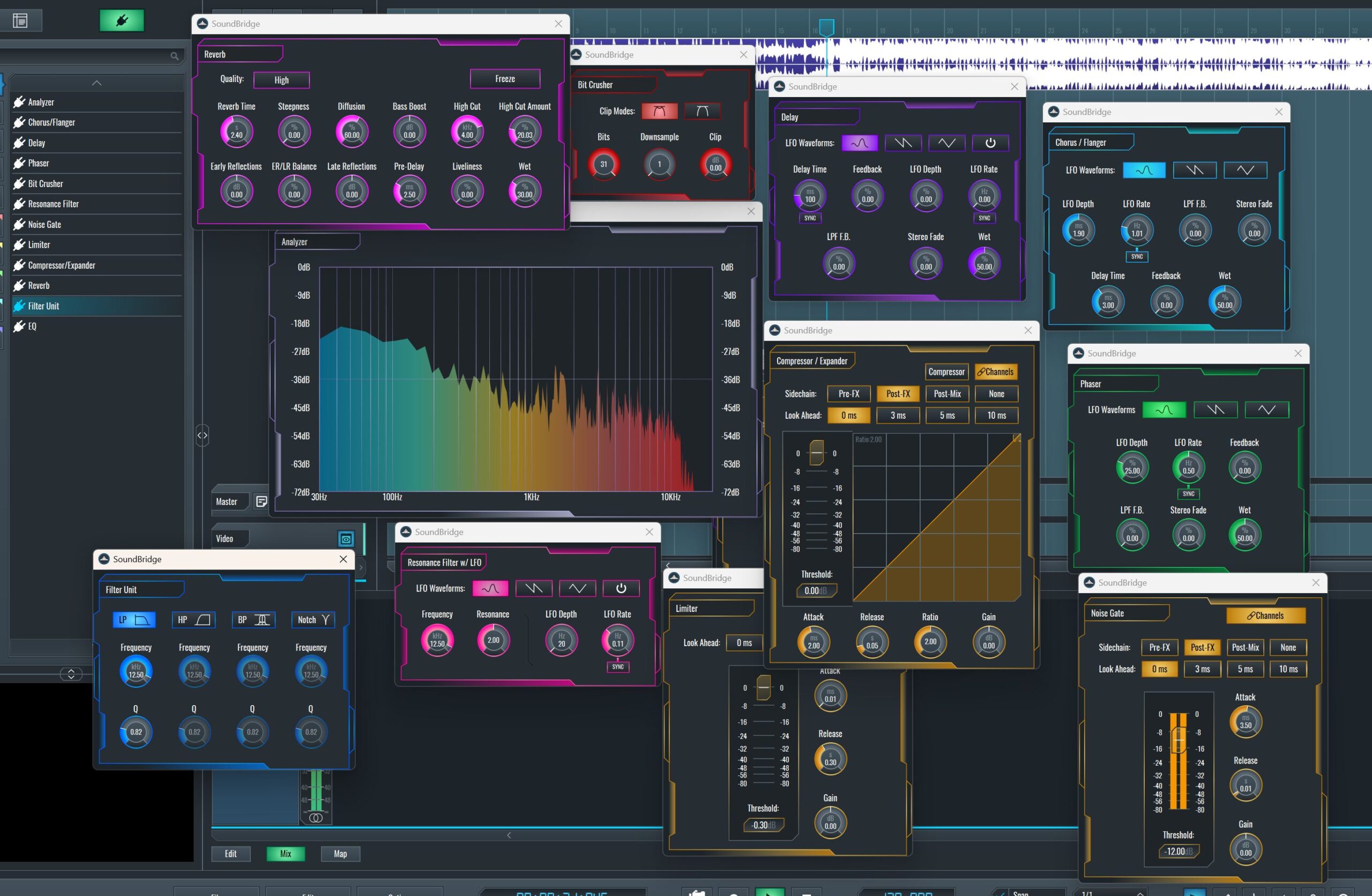Toggle SYNC under Phaser LFO Rate
The width and height of the screenshot is (1372, 896).
point(1189,493)
